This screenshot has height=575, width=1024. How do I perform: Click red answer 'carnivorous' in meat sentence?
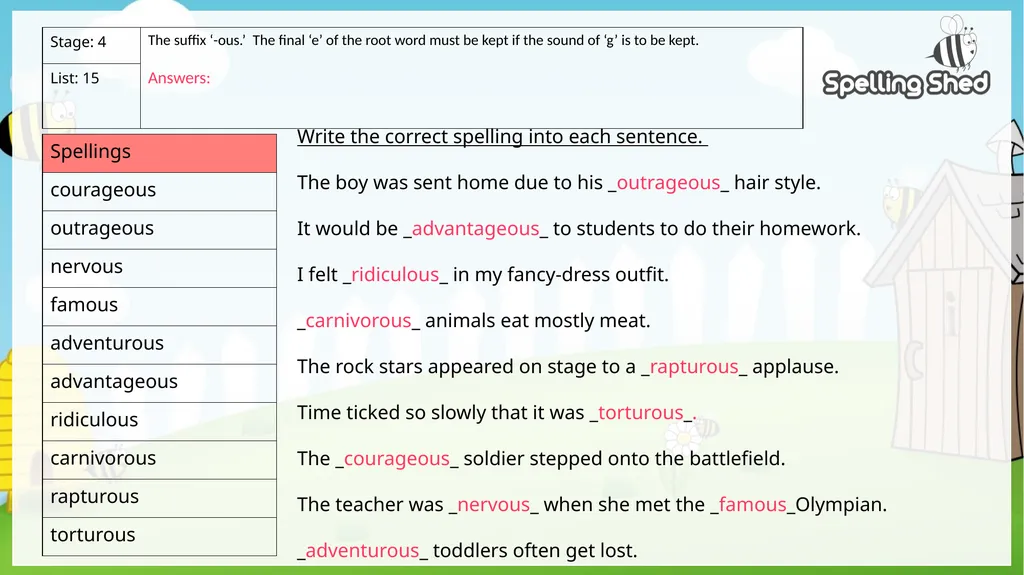click(x=359, y=321)
